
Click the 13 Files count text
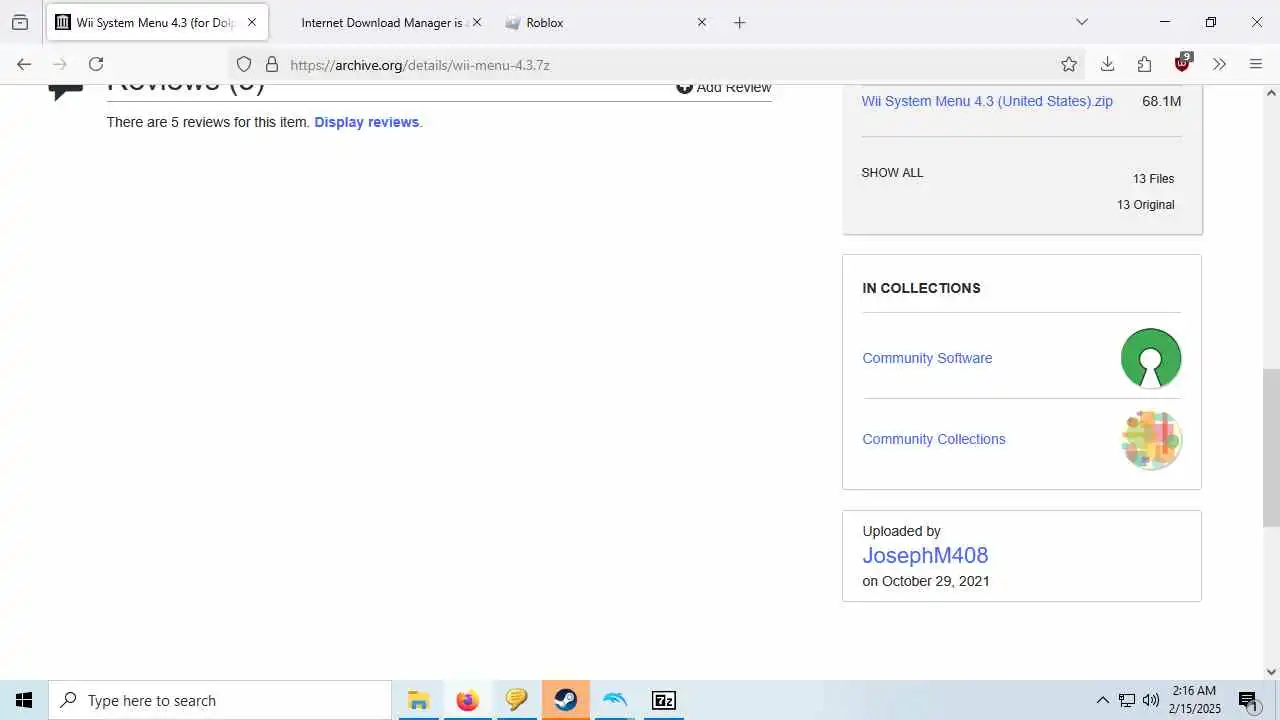(1153, 179)
